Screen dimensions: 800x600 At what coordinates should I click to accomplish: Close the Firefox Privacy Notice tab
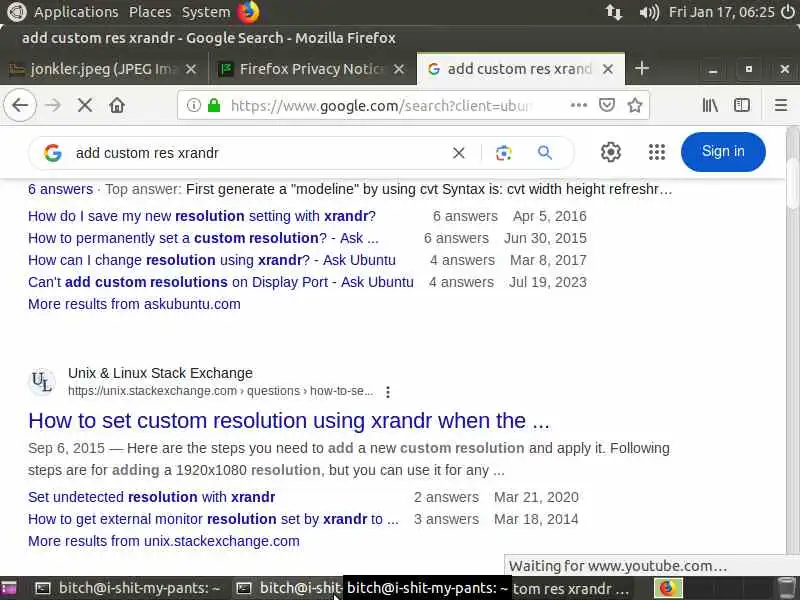[x=399, y=69]
